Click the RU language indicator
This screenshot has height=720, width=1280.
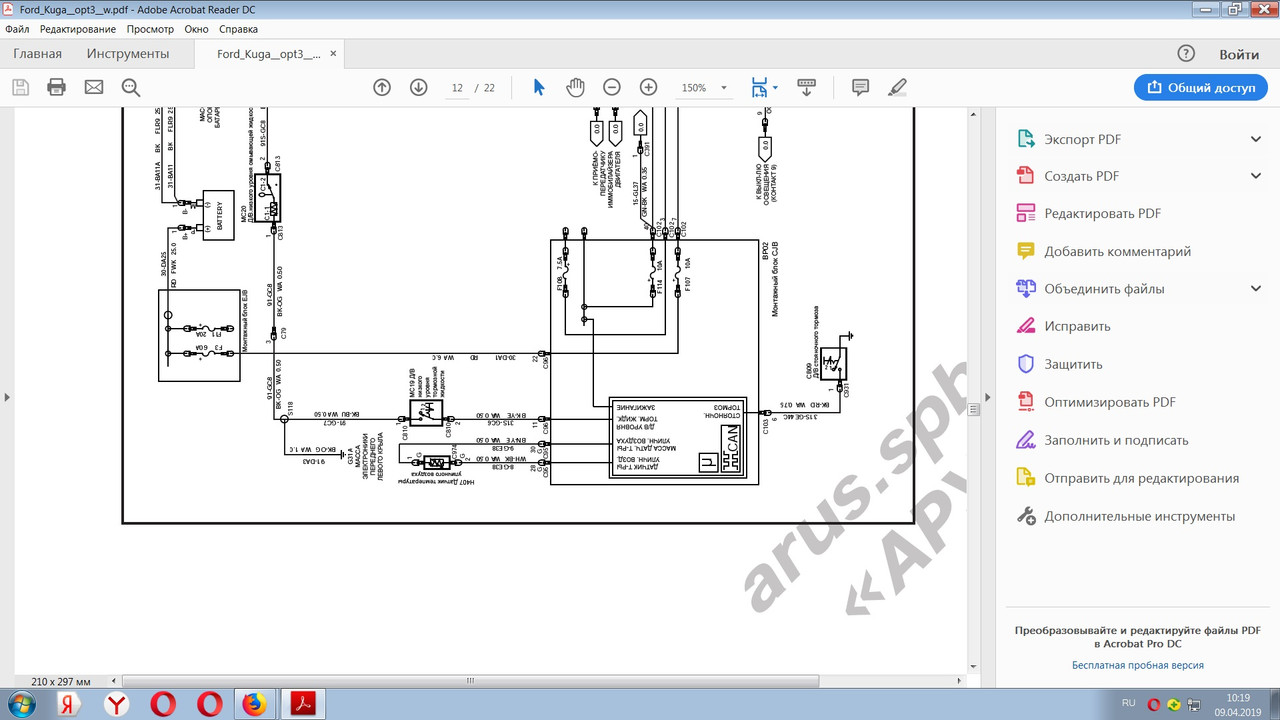(x=1128, y=703)
